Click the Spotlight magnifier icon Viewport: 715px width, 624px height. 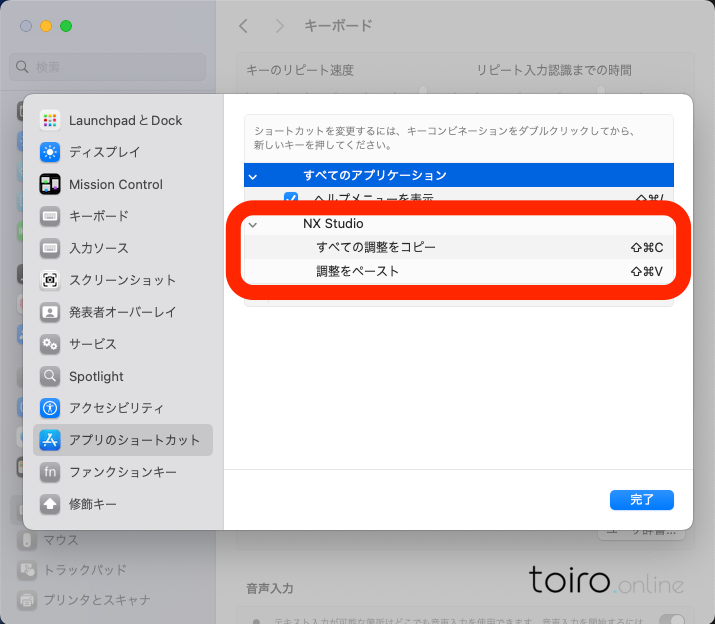coord(50,376)
